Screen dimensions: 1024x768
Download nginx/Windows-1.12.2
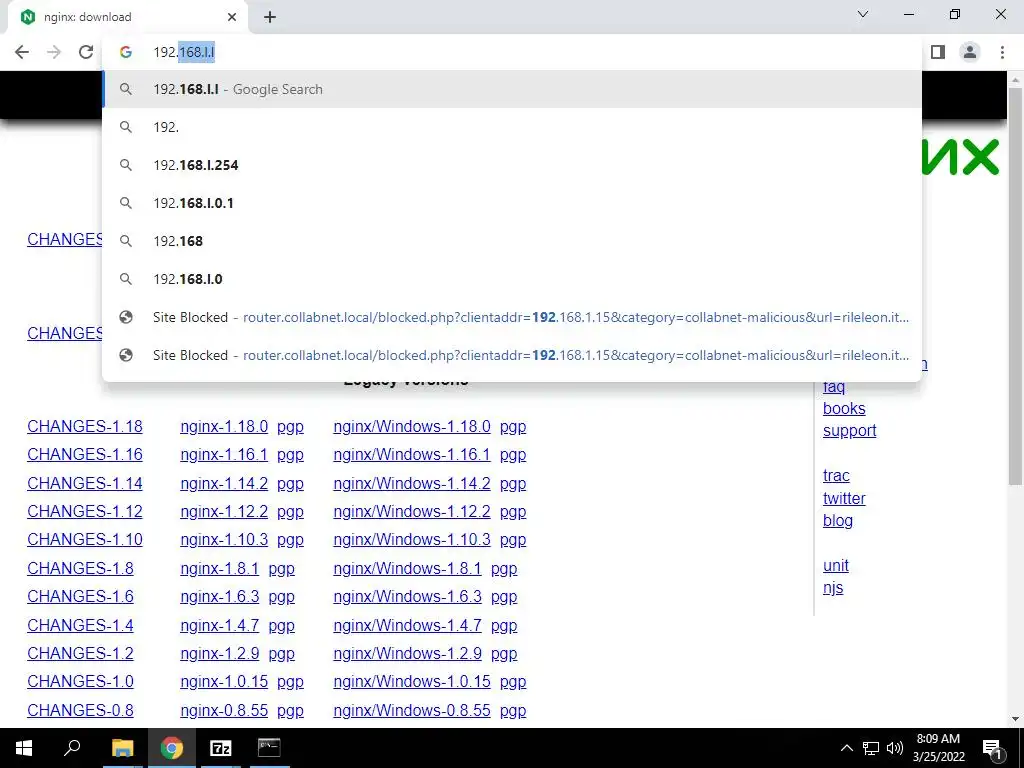point(412,511)
